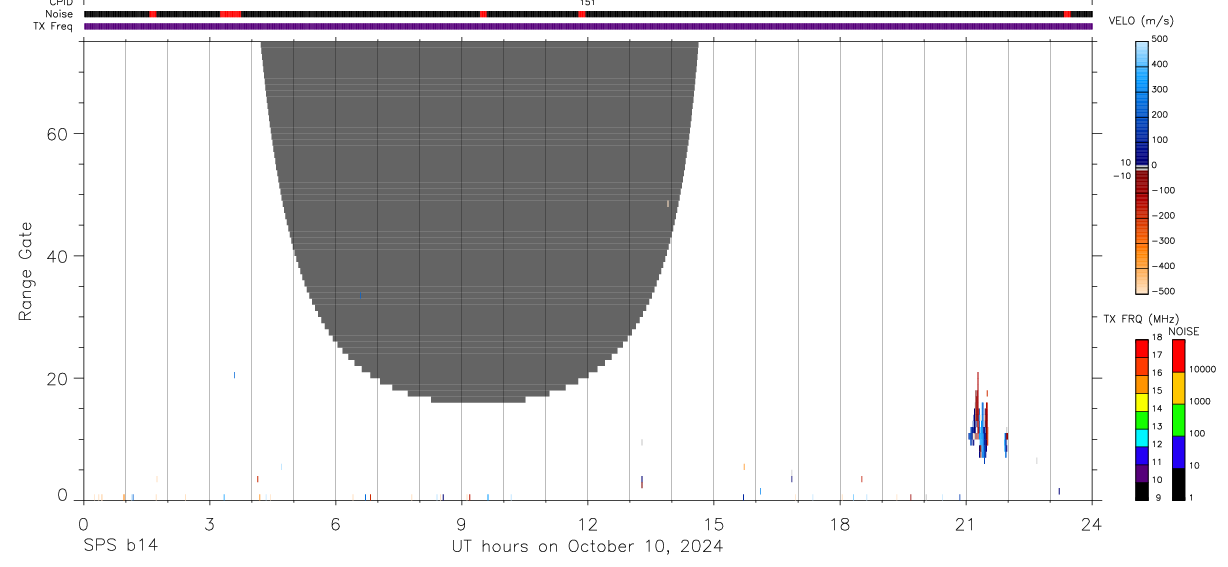Click x-axis hour tick label 9
This screenshot has width=1228, height=567.
point(461,523)
